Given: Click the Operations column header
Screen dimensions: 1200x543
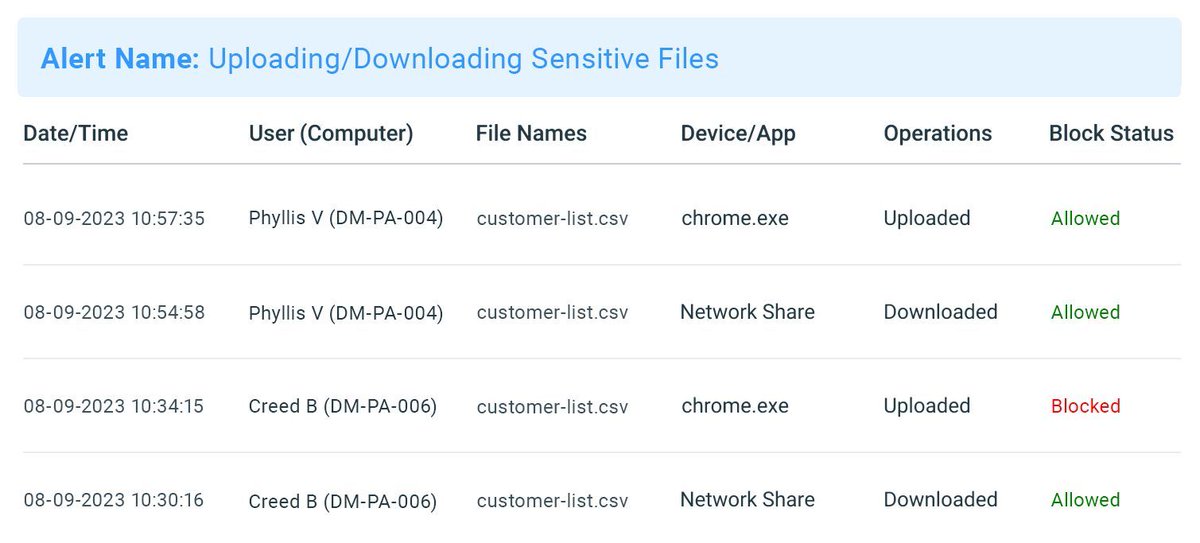Looking at the screenshot, I should [x=938, y=133].
